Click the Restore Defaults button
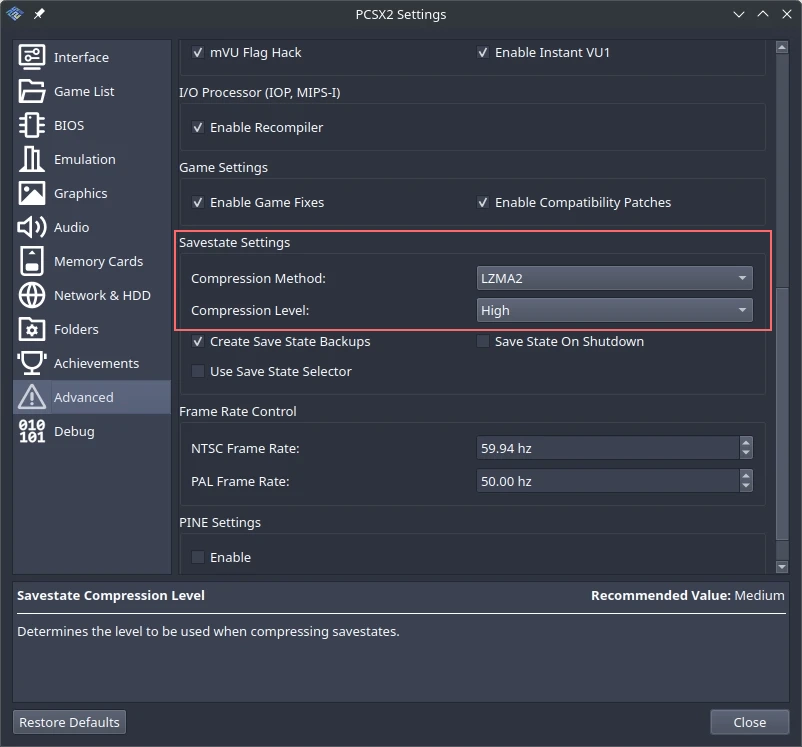This screenshot has height=747, width=802. (x=70, y=722)
